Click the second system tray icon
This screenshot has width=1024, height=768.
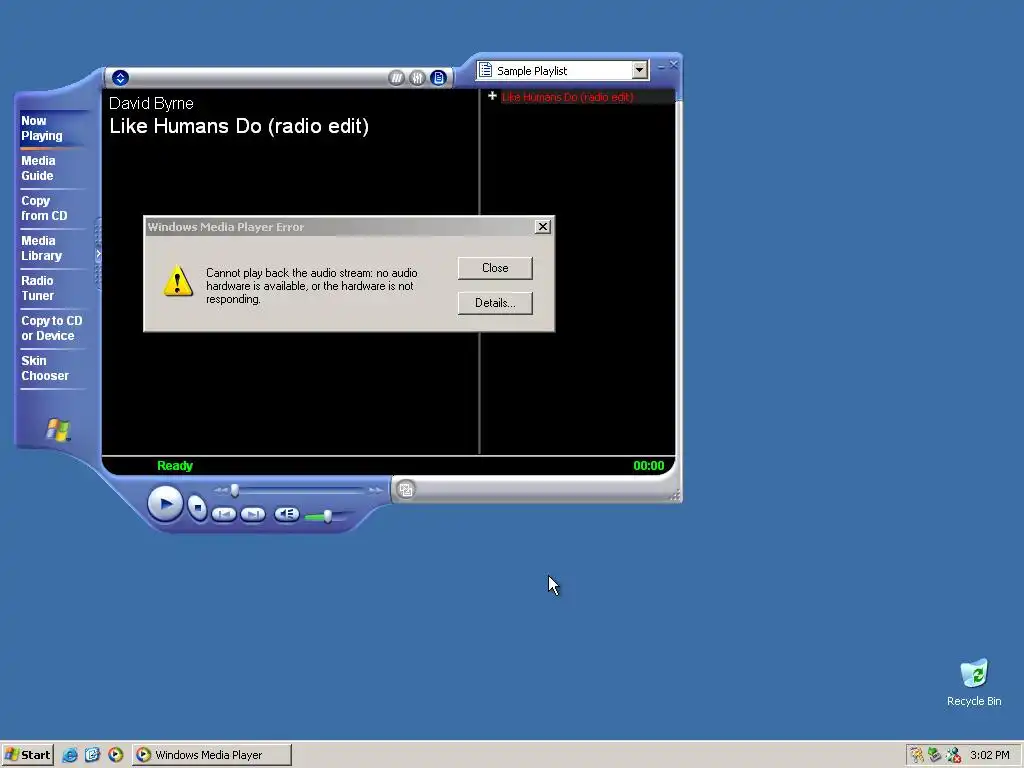coord(935,755)
